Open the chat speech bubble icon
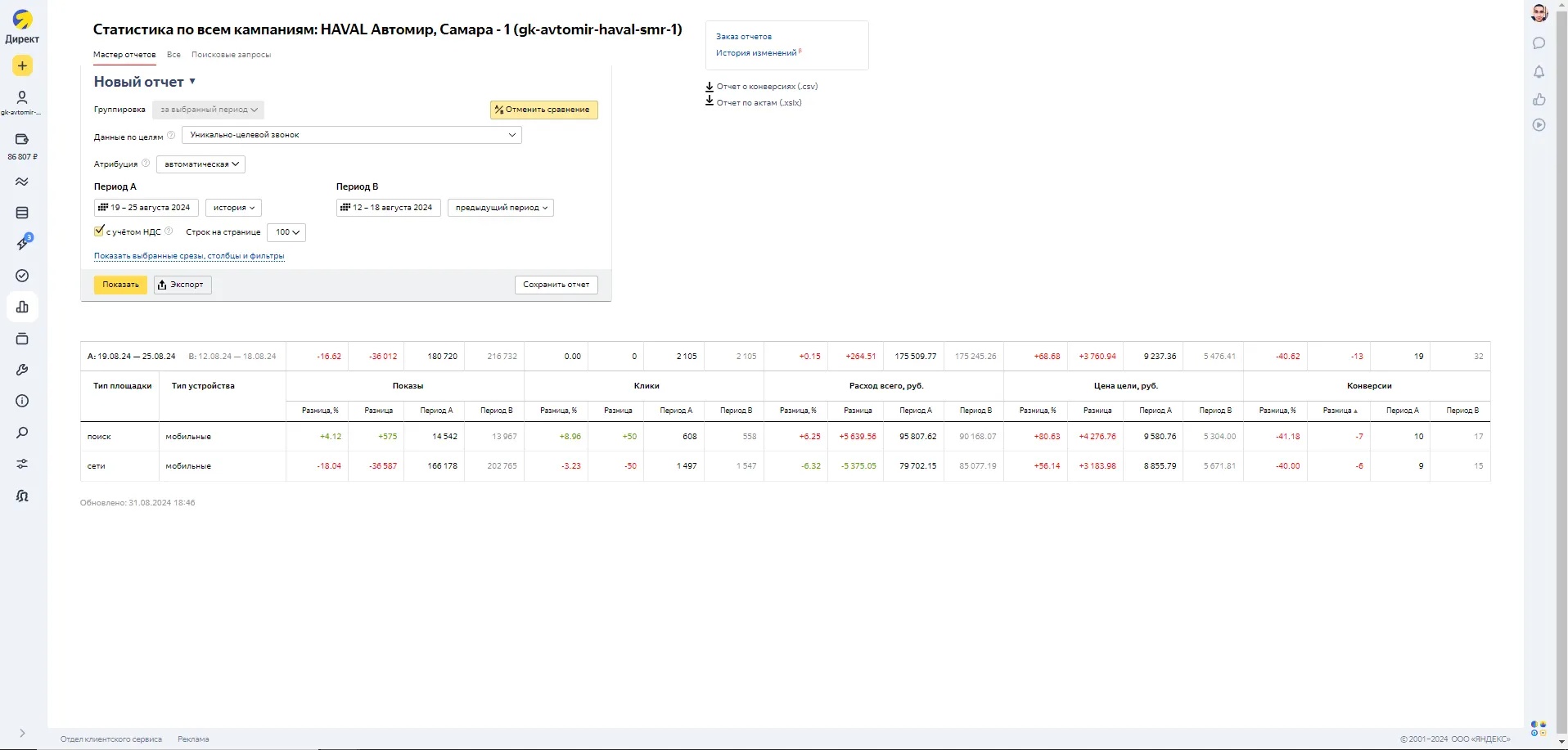 (x=1539, y=43)
